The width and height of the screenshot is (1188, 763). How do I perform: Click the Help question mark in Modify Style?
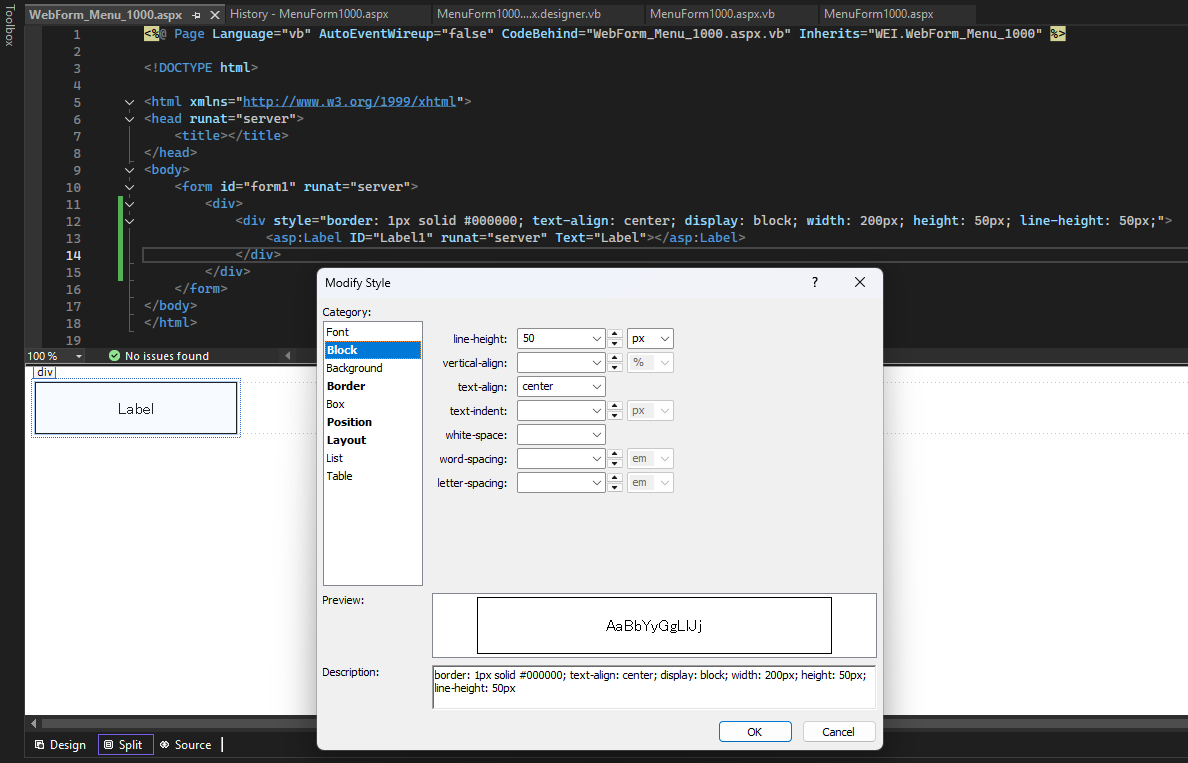(815, 282)
